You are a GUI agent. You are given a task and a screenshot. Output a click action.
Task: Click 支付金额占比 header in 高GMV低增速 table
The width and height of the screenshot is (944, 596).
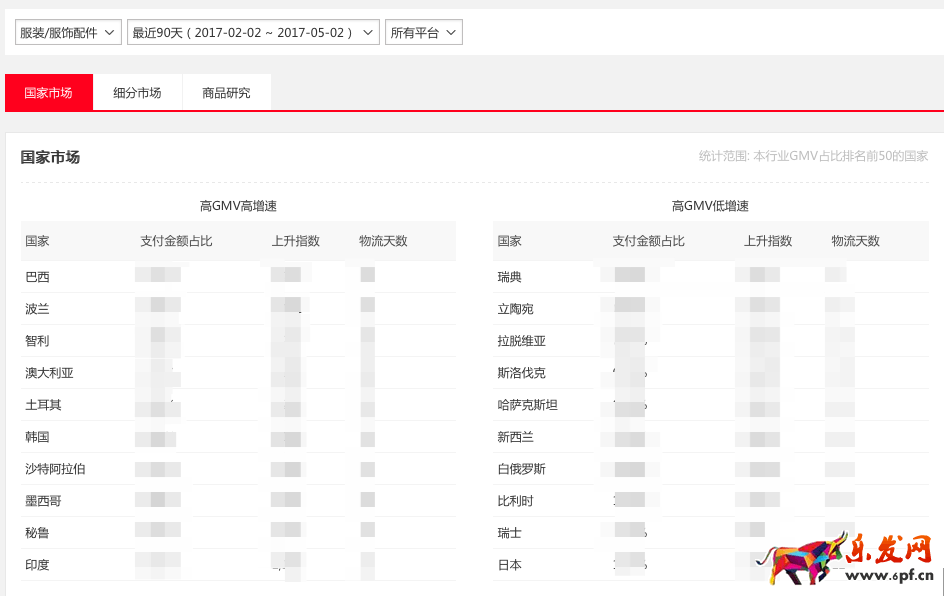pos(648,241)
